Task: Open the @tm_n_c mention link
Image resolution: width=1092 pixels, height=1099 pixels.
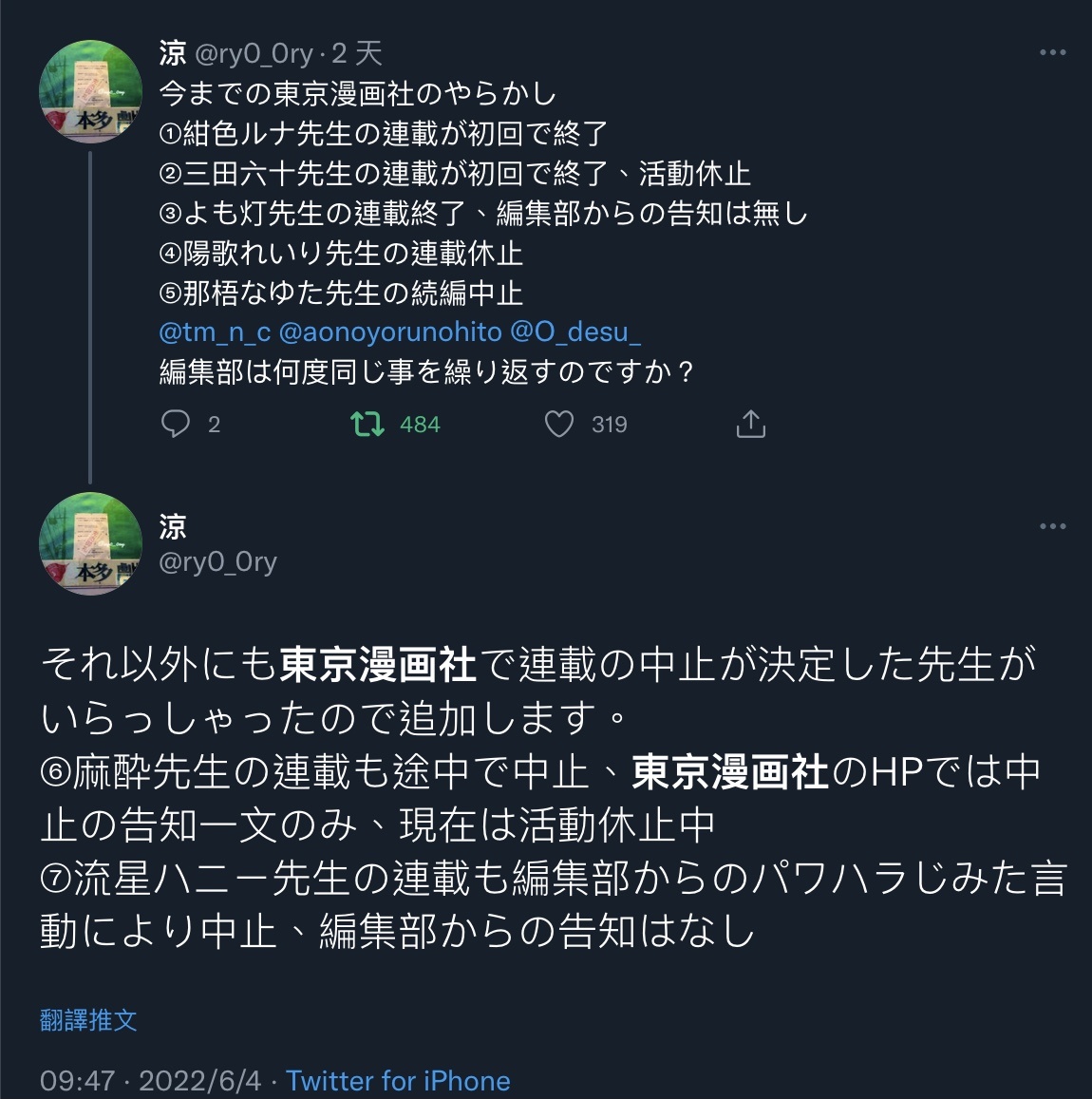Action: click(215, 332)
